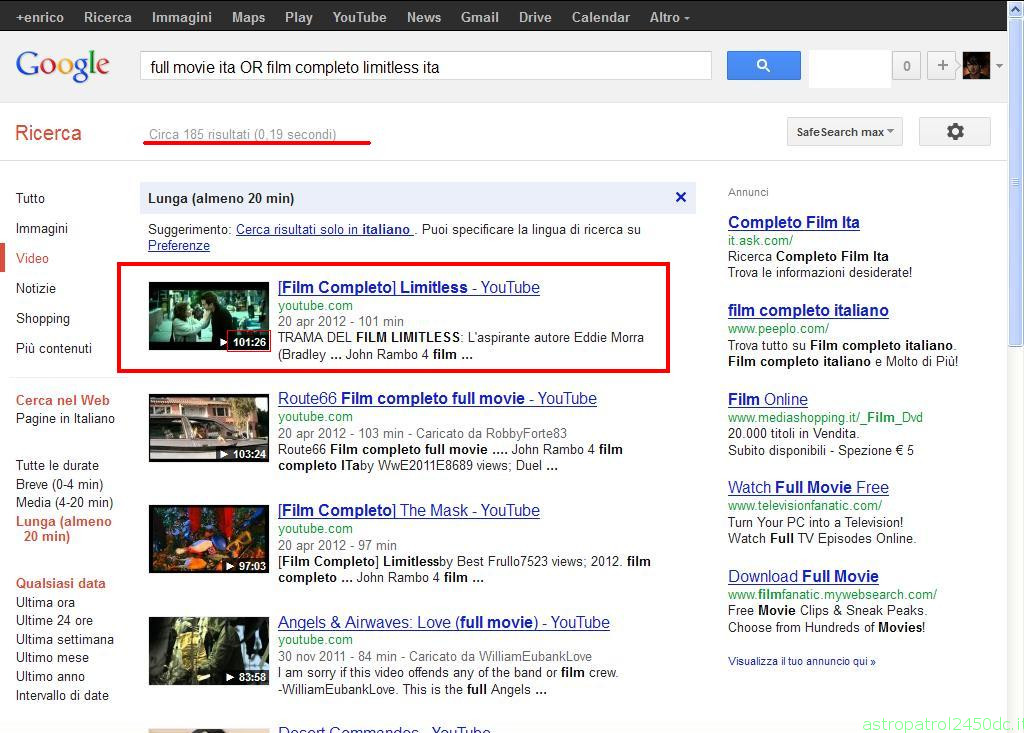
Task: Open Play from the top bar
Action: click(x=298, y=18)
